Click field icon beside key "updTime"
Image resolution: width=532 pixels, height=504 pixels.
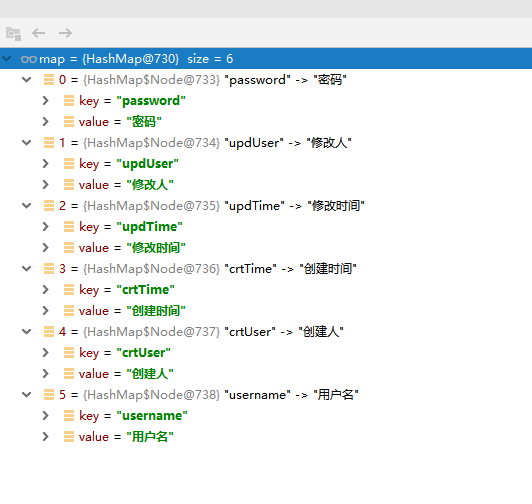[x=69, y=227]
